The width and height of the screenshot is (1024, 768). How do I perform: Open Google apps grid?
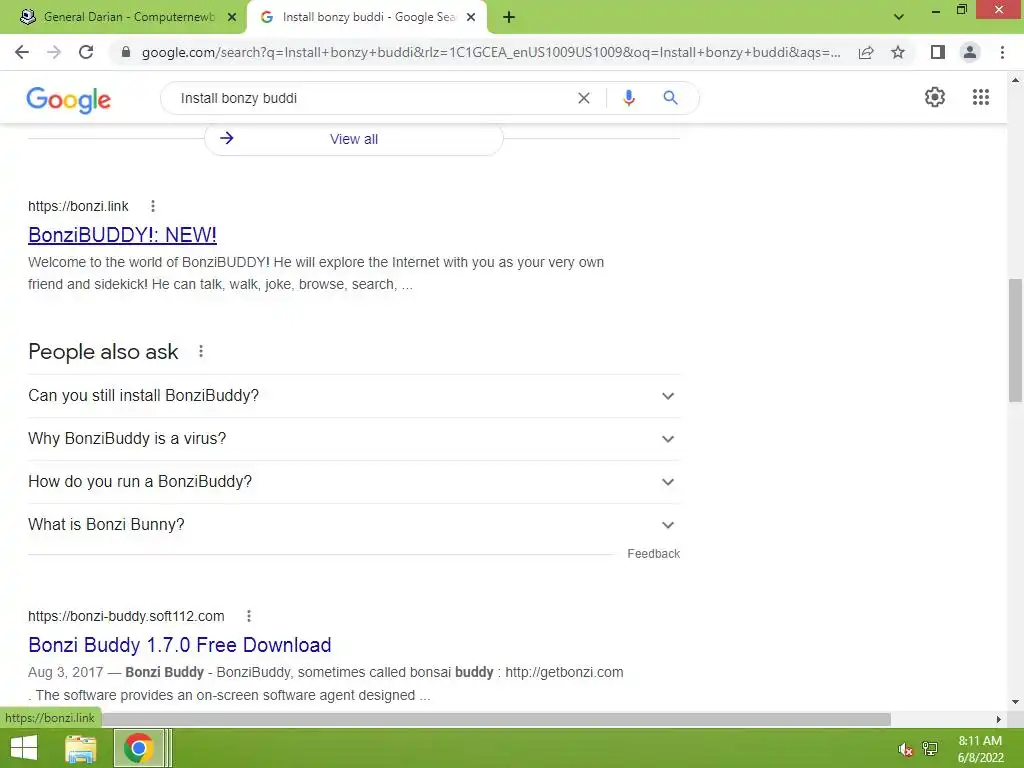pyautogui.click(x=981, y=97)
